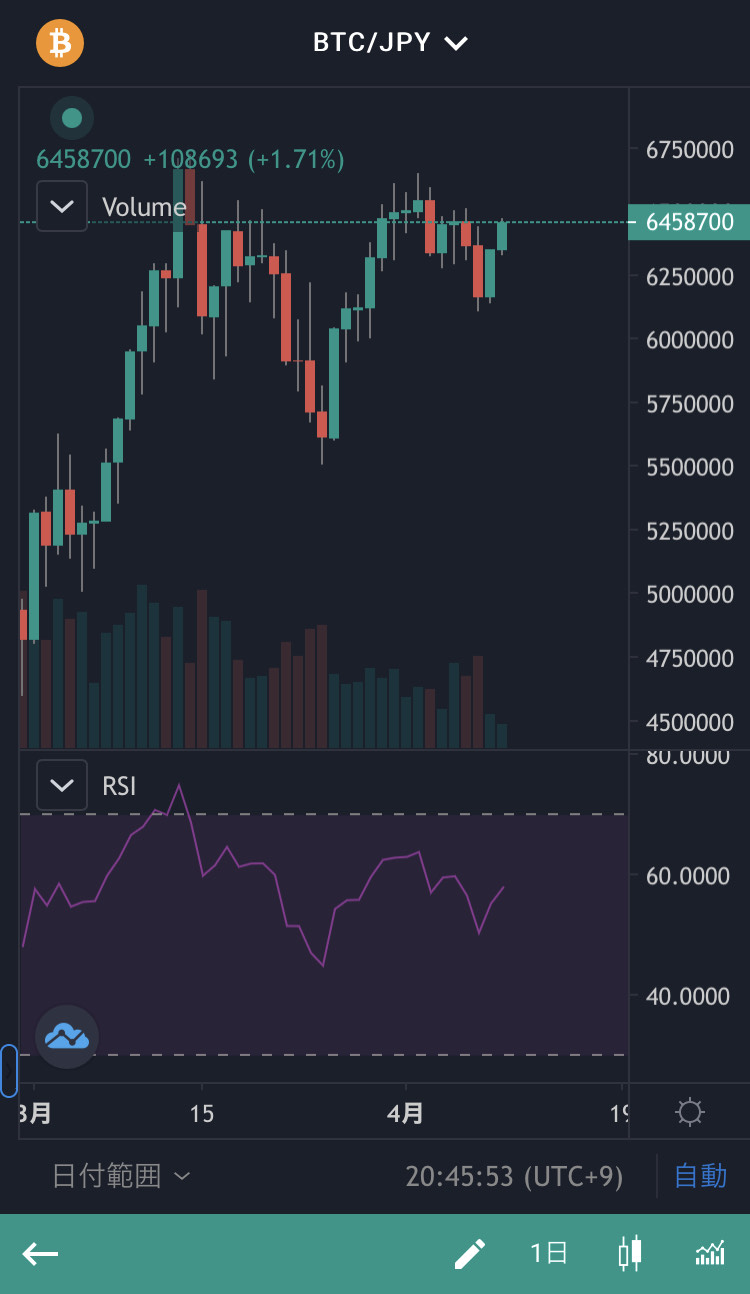This screenshot has height=1294, width=750.
Task: Click the 5000000 price axis label
Action: click(690, 594)
